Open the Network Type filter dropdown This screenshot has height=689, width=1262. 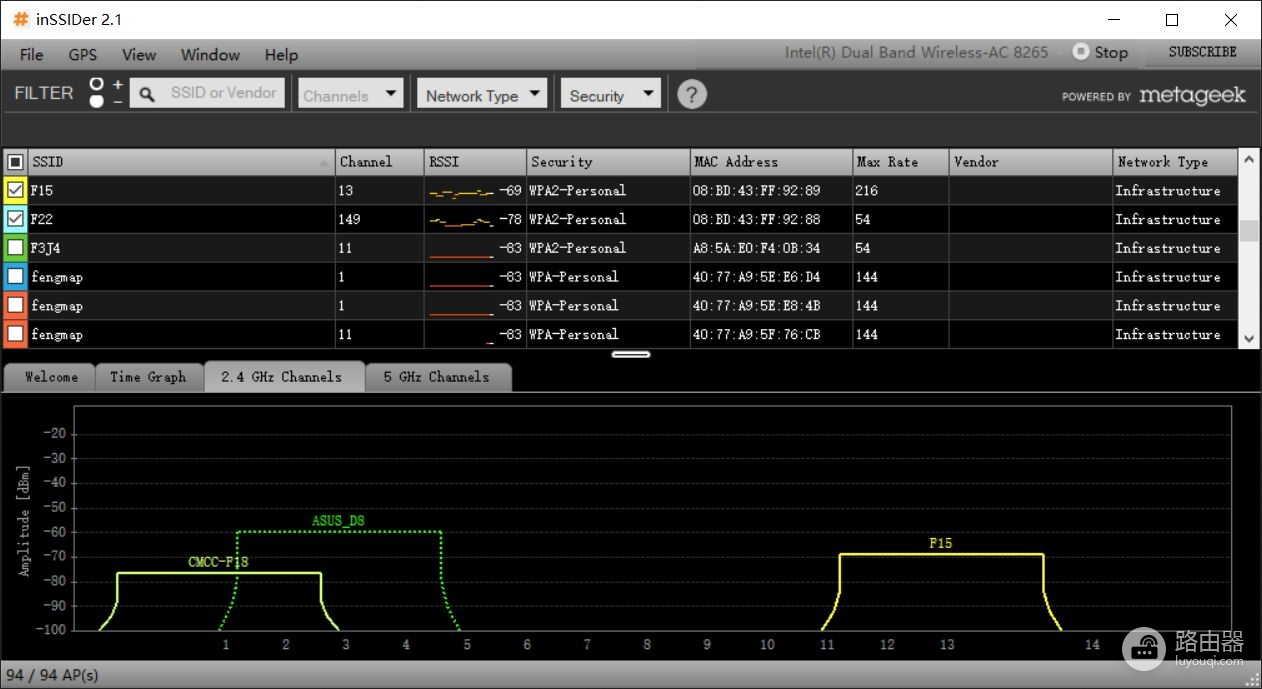tap(482, 95)
